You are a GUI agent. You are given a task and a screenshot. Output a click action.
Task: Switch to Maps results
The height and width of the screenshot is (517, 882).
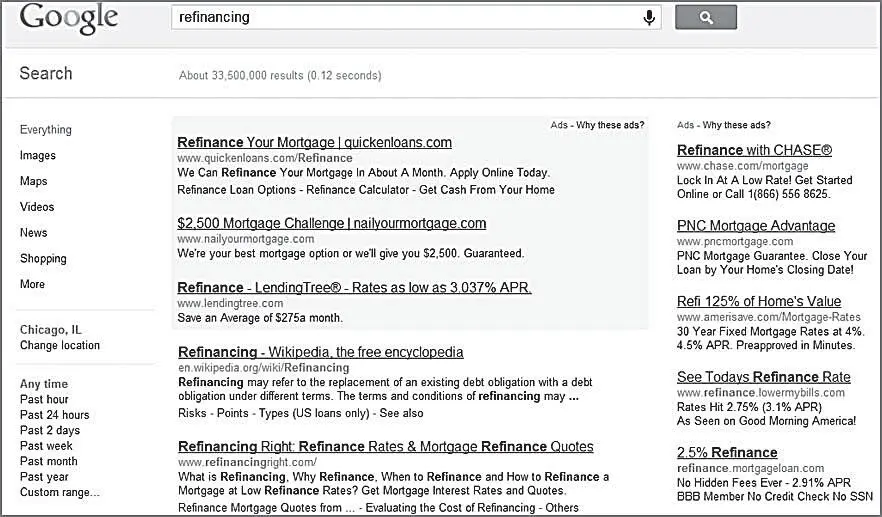(33, 181)
